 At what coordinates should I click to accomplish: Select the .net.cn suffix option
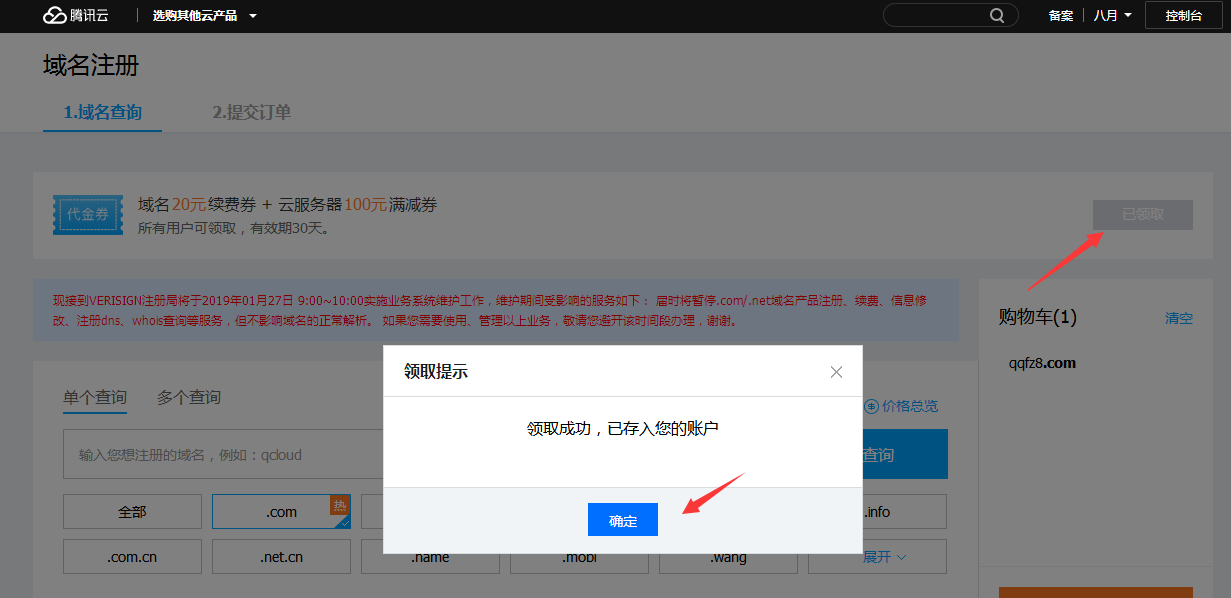pyautogui.click(x=281, y=557)
